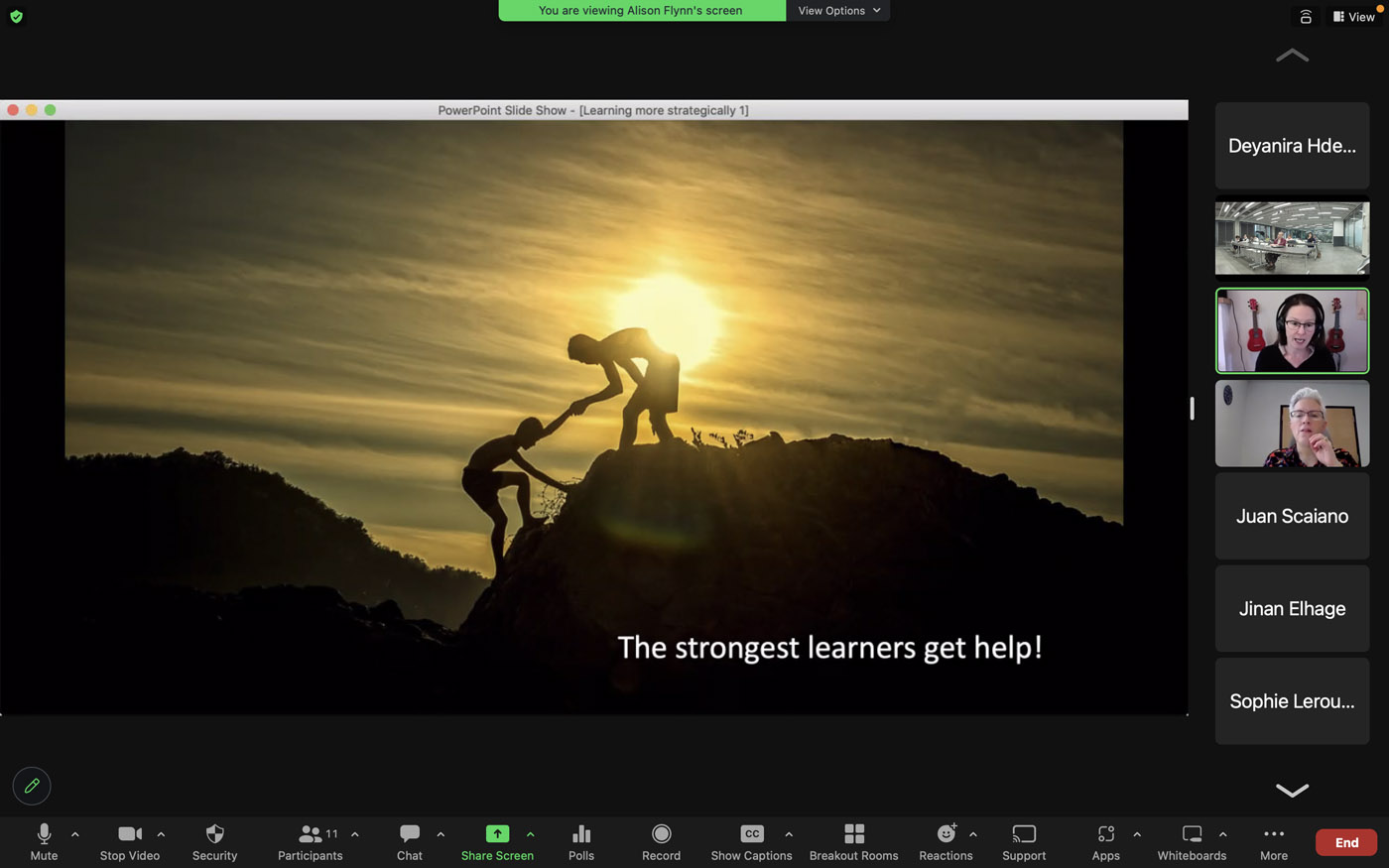
Task: Click the green pencil annotate icon
Action: tap(32, 786)
